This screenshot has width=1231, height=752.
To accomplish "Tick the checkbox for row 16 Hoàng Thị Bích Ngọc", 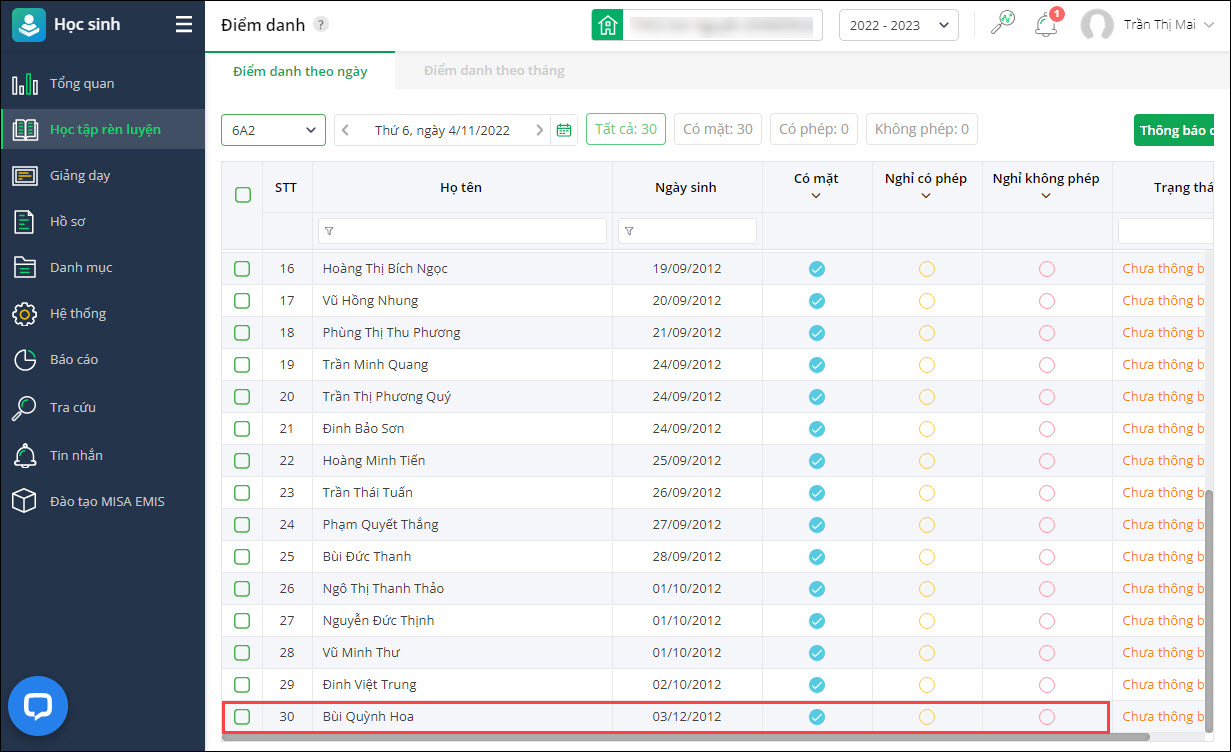I will pyautogui.click(x=242, y=268).
